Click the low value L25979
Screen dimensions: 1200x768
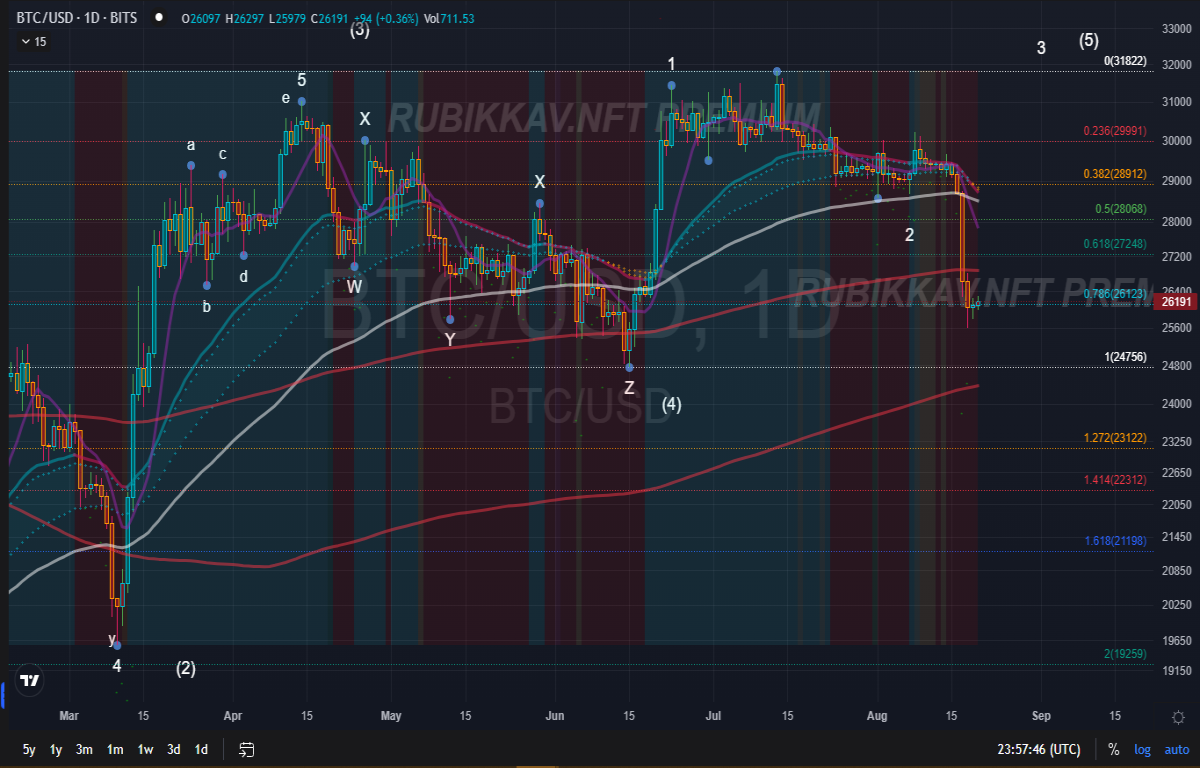(x=285, y=18)
